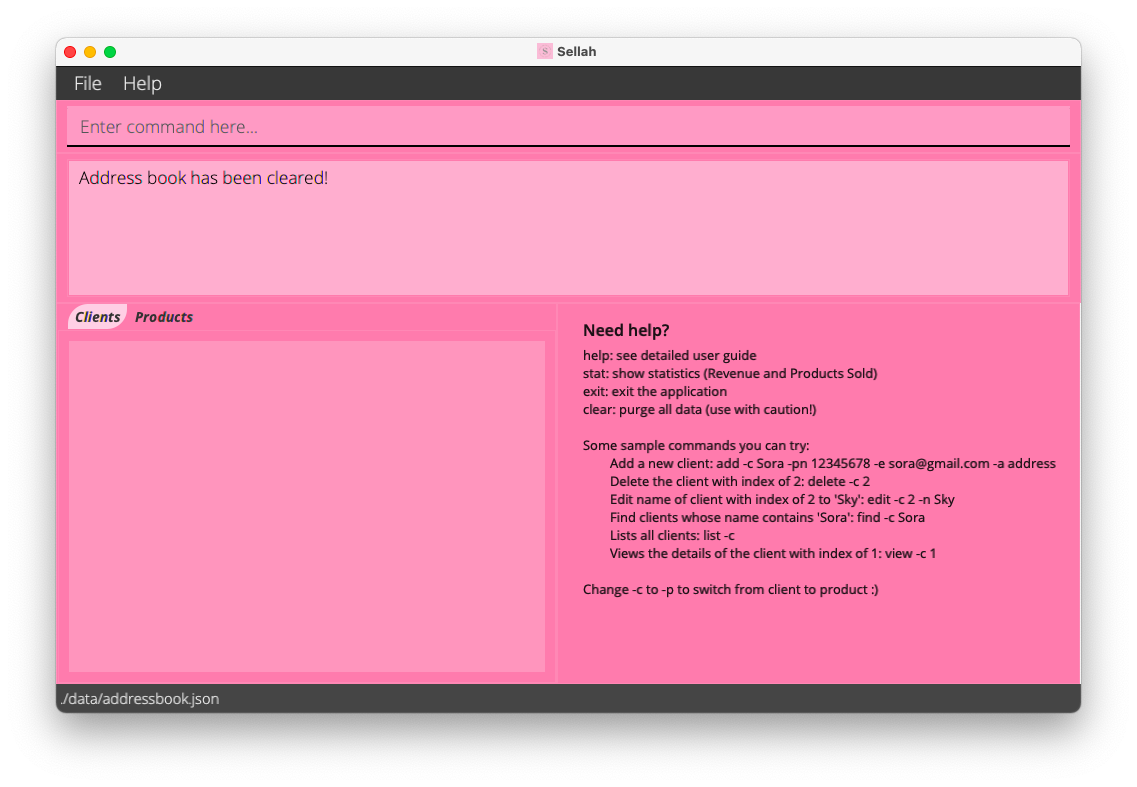
Task: Click the 'stat: show statistics' help line
Action: 729,374
